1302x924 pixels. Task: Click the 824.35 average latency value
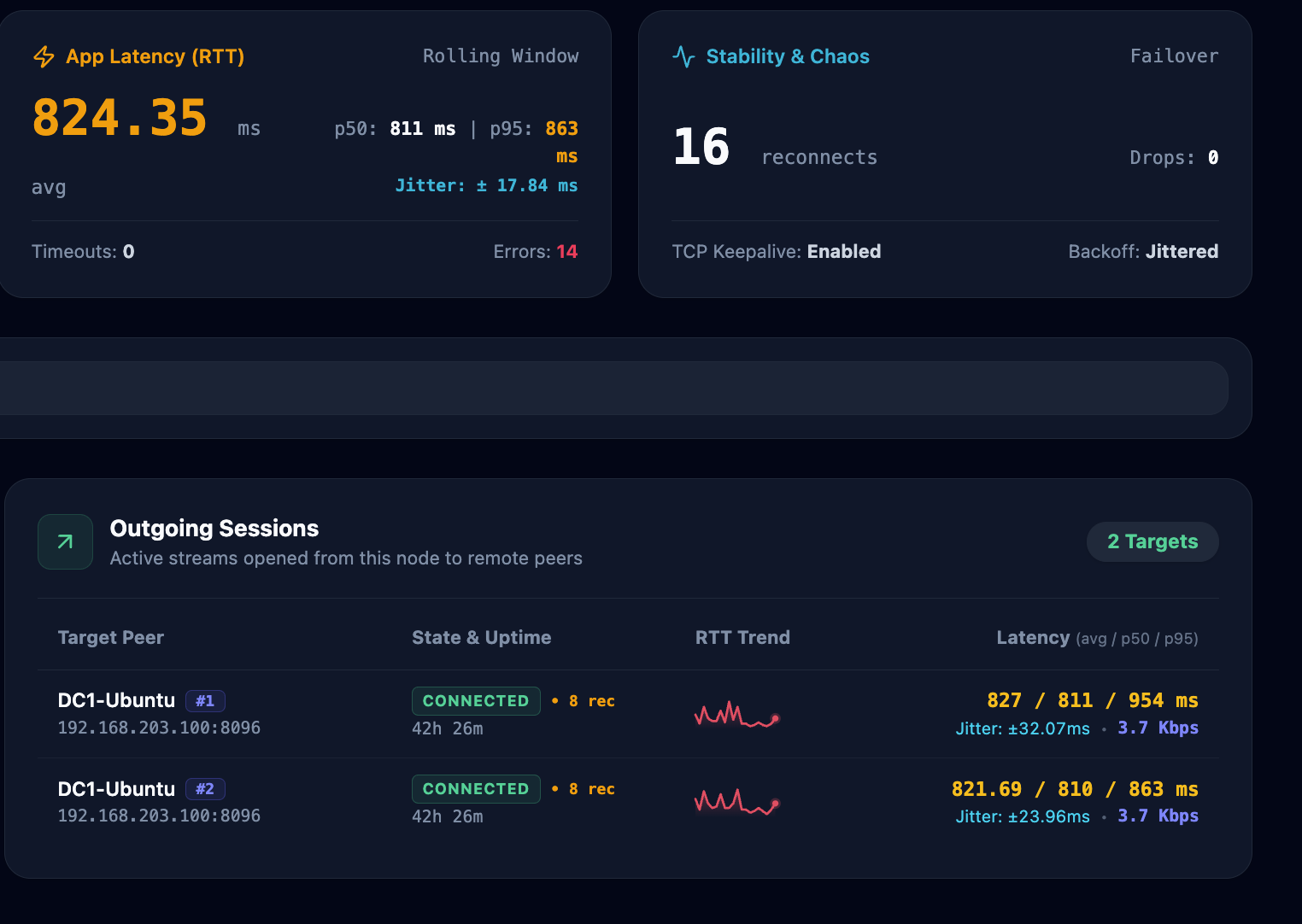click(x=120, y=118)
